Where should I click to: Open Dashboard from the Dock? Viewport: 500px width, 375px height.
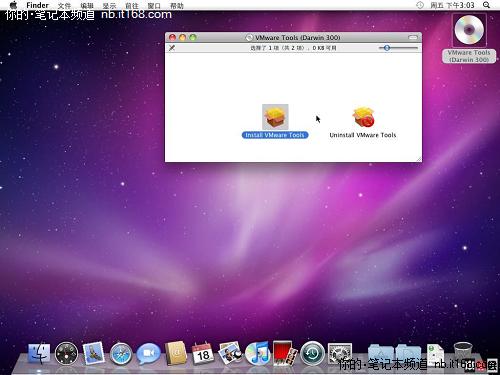coord(66,353)
